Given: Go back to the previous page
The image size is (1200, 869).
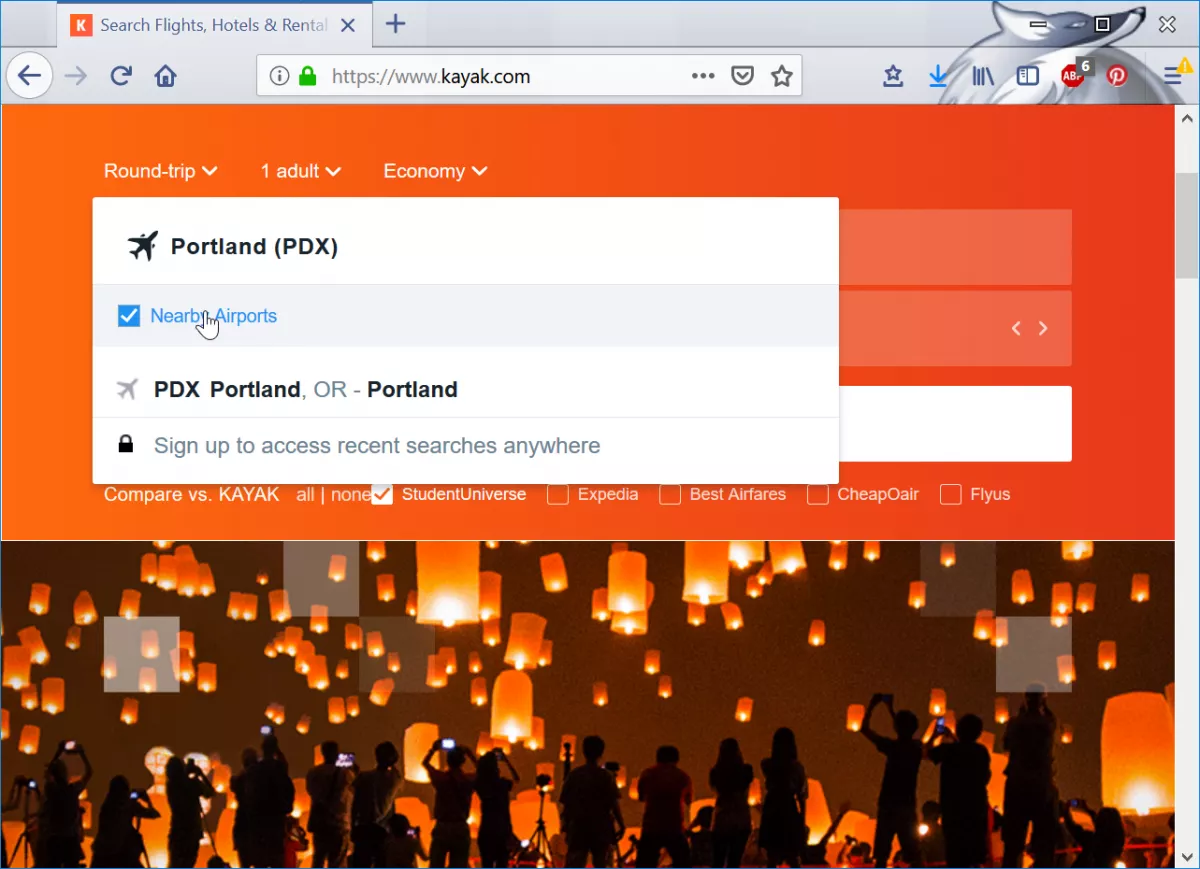Looking at the screenshot, I should pyautogui.click(x=30, y=76).
